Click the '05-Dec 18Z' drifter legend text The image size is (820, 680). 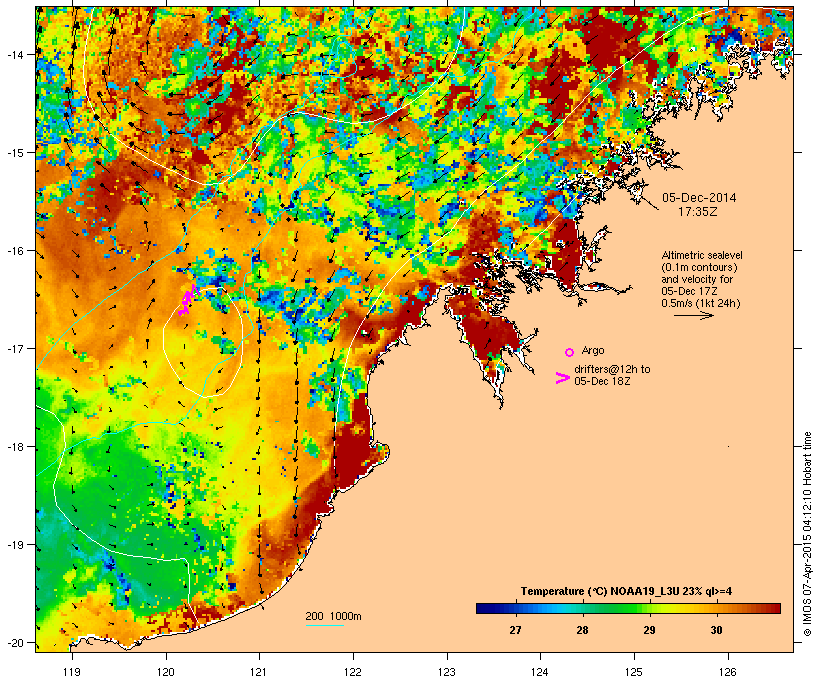tap(602, 381)
